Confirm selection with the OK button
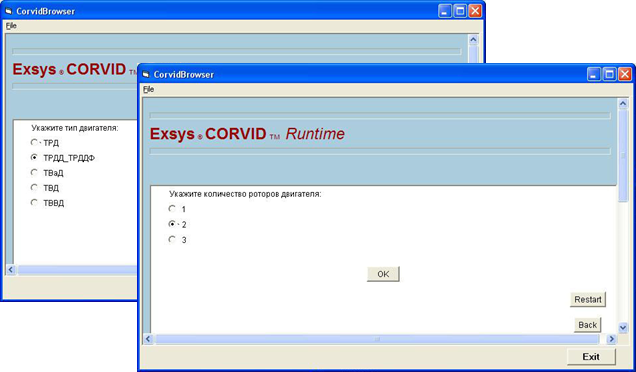This screenshot has width=636, height=372. 383,274
